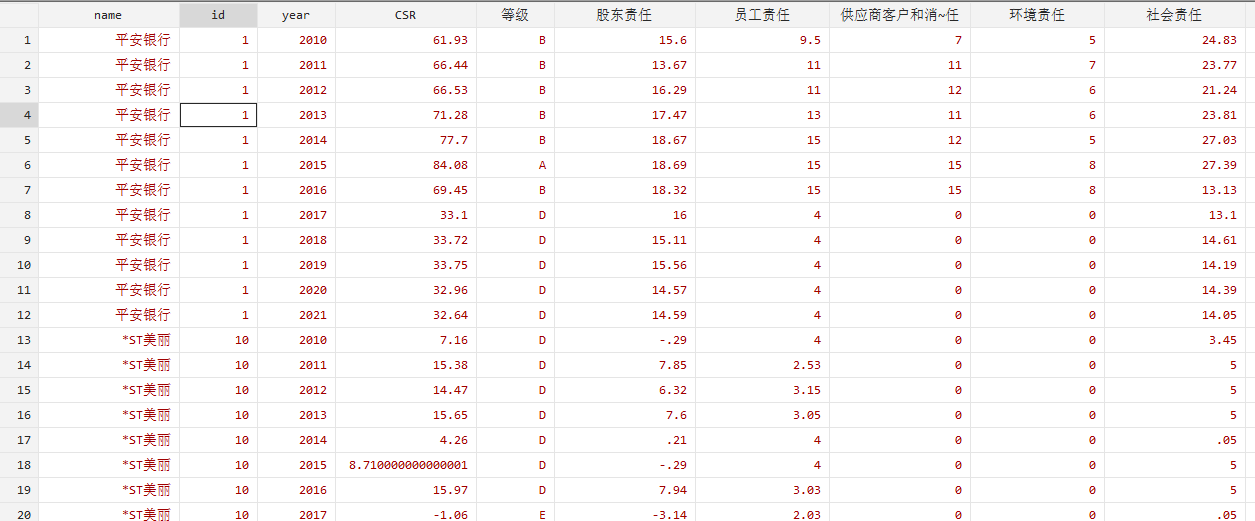Select row number 7 header
This screenshot has width=1255, height=521.
pyautogui.click(x=19, y=190)
